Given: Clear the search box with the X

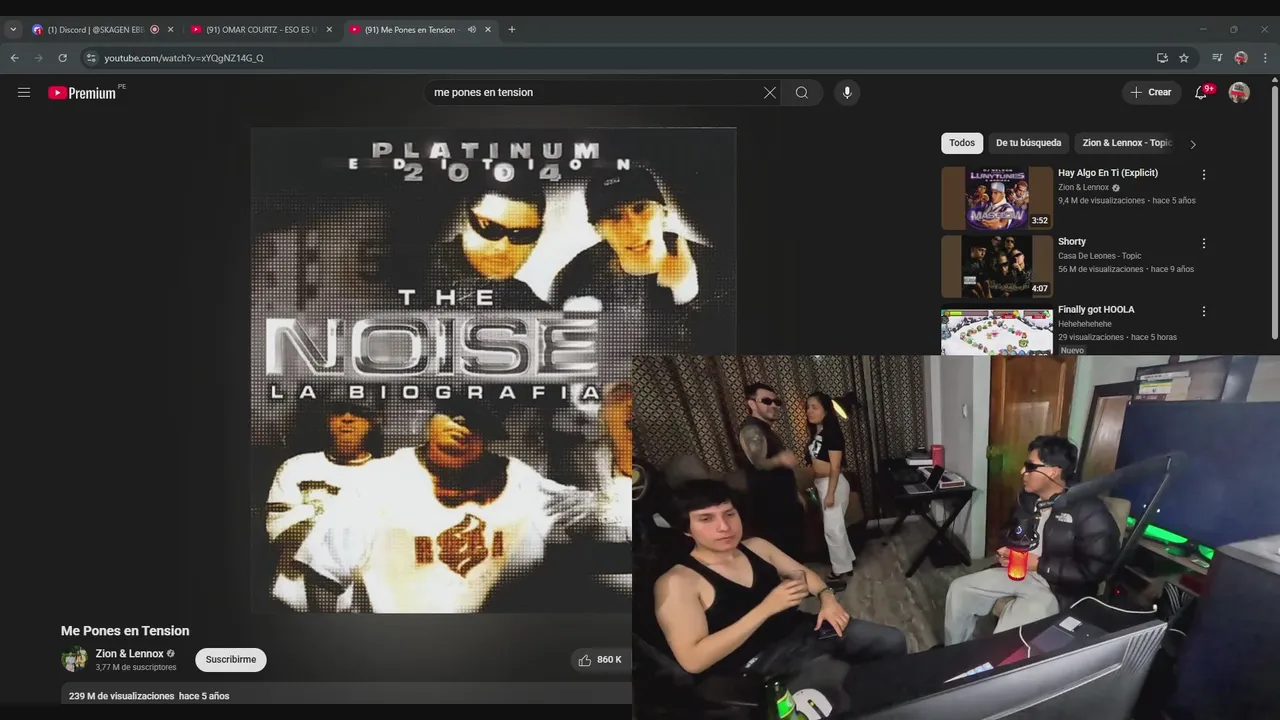Looking at the screenshot, I should (770, 92).
